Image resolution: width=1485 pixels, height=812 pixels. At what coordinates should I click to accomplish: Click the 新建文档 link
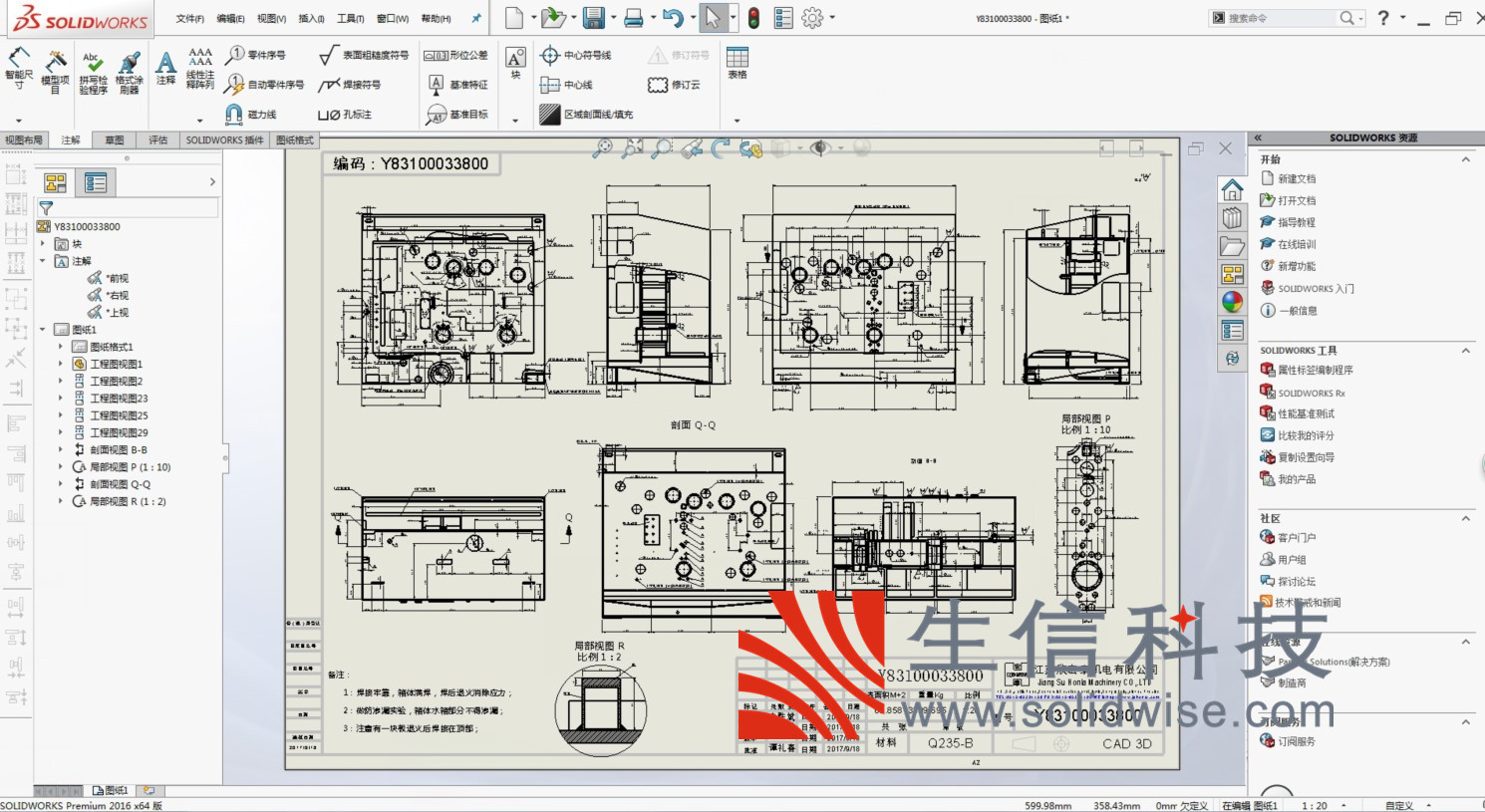pos(1297,179)
